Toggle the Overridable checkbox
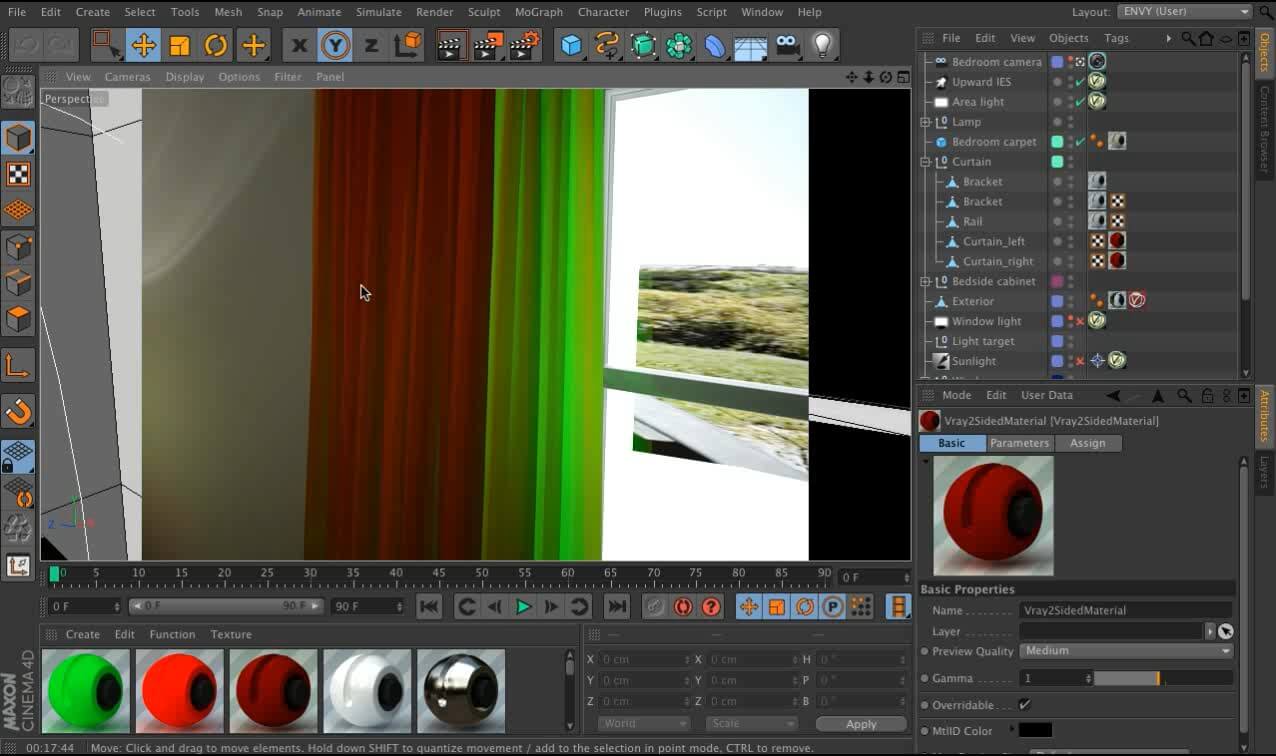1276x756 pixels. [1024, 705]
